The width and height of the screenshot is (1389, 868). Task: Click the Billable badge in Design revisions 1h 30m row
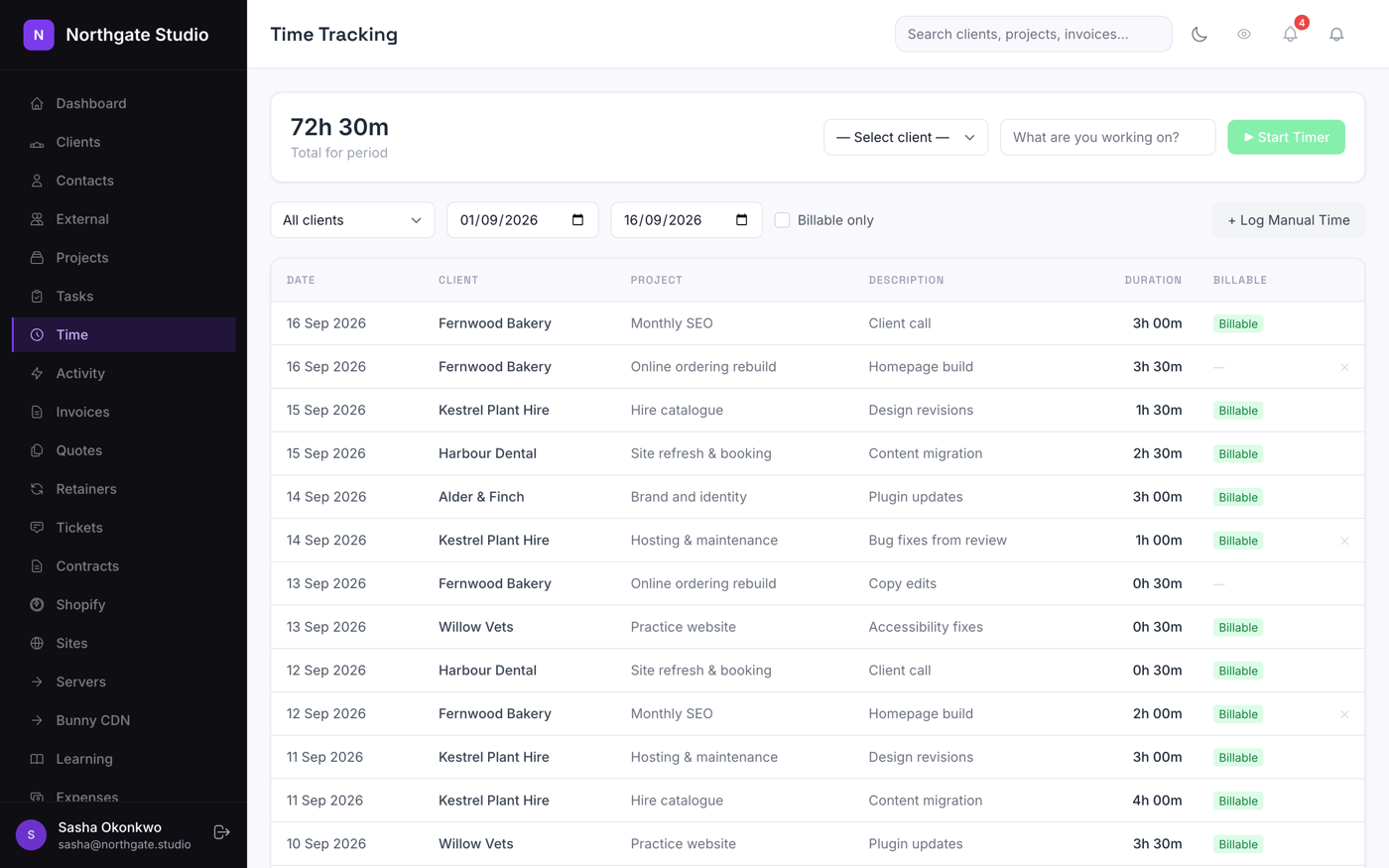(x=1238, y=411)
